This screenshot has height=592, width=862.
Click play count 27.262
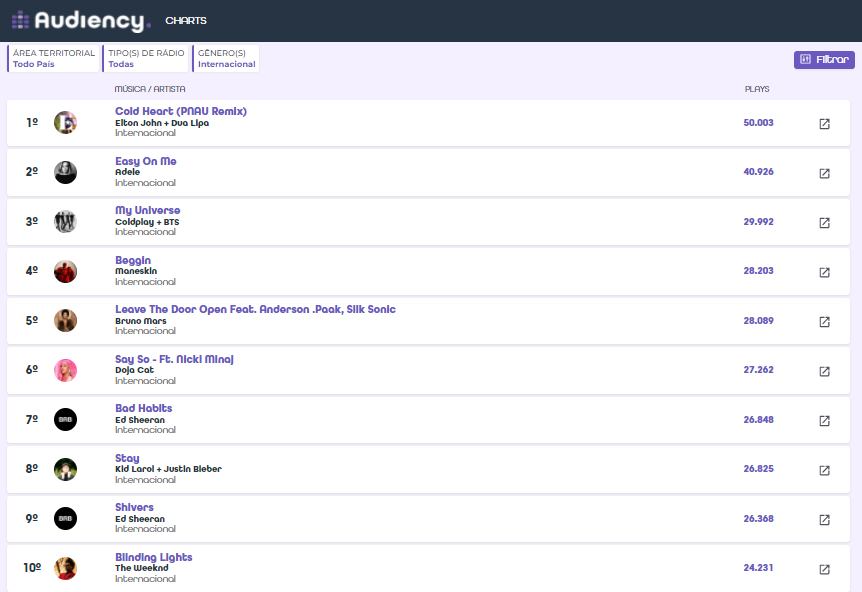click(x=758, y=369)
